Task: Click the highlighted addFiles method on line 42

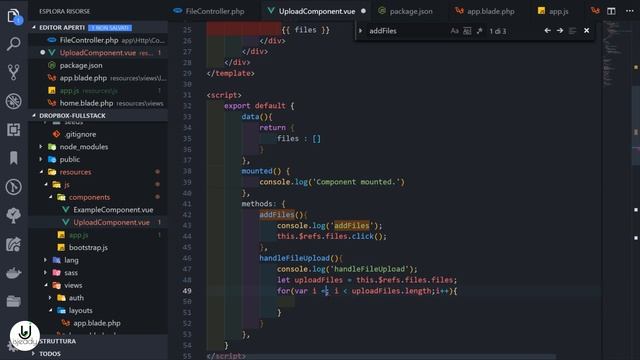Action: 277,215
